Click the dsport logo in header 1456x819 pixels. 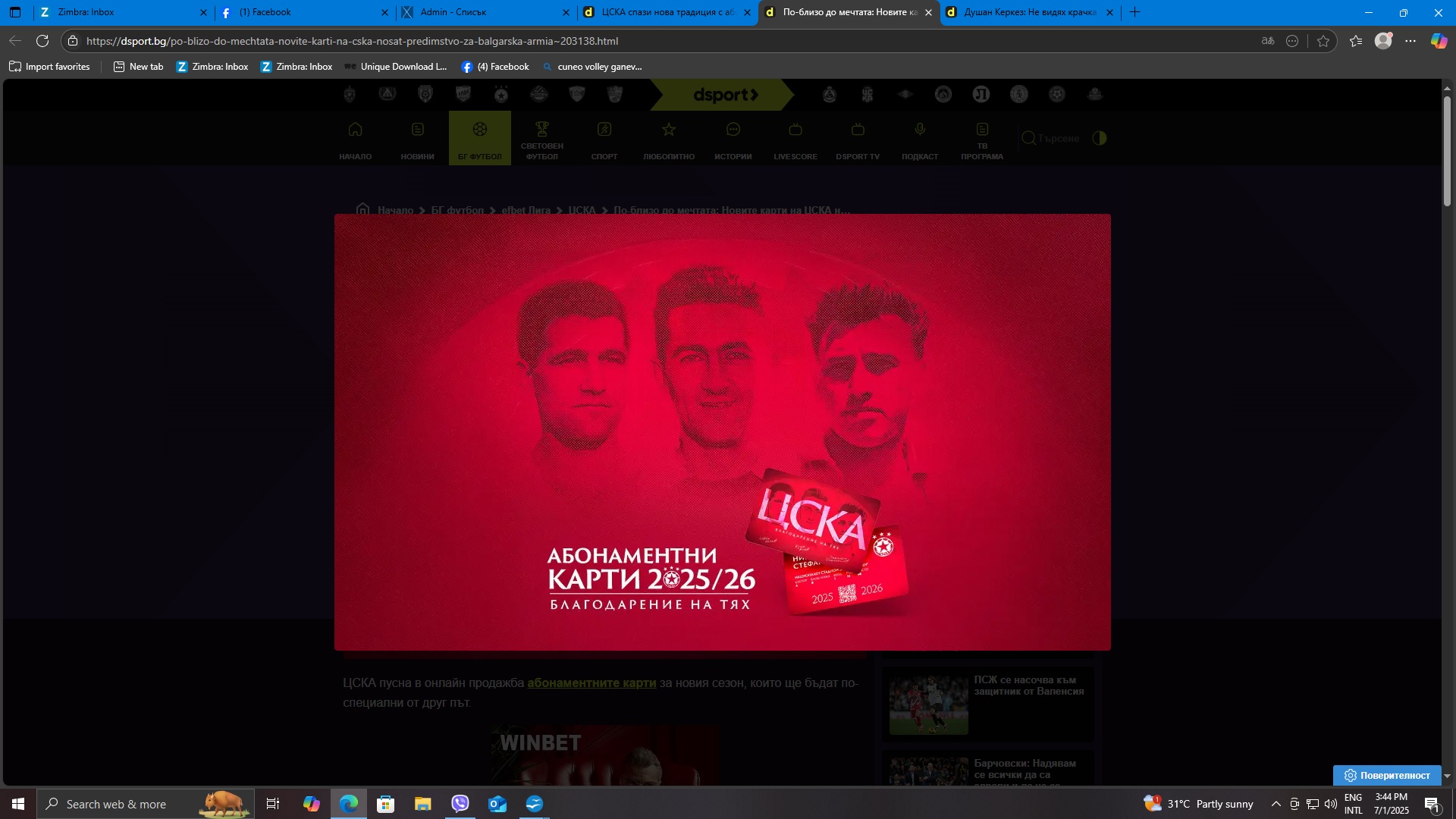click(x=725, y=95)
